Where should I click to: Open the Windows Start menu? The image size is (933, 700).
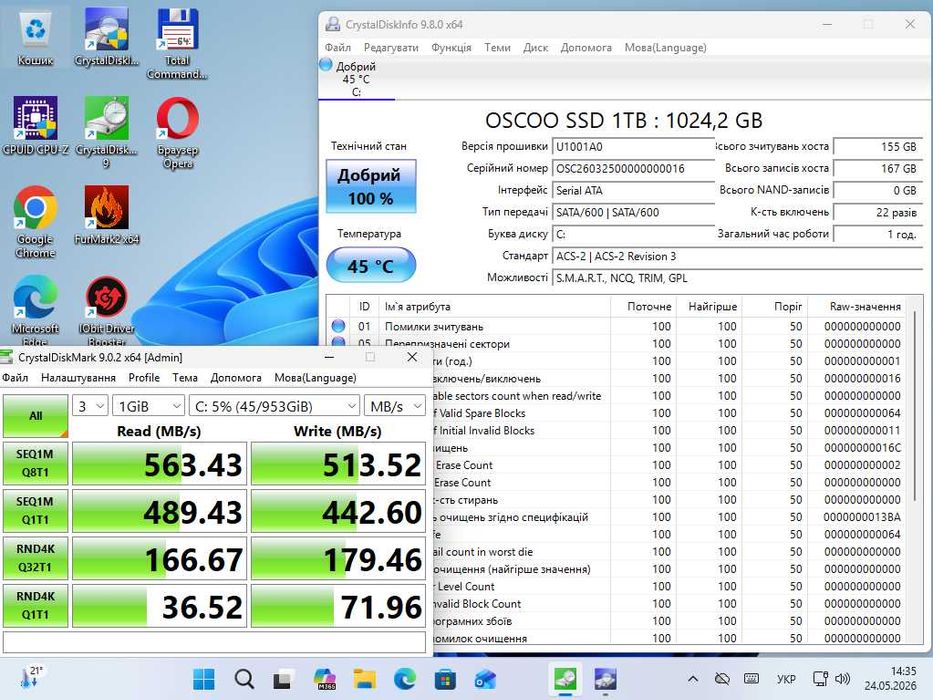coord(204,679)
